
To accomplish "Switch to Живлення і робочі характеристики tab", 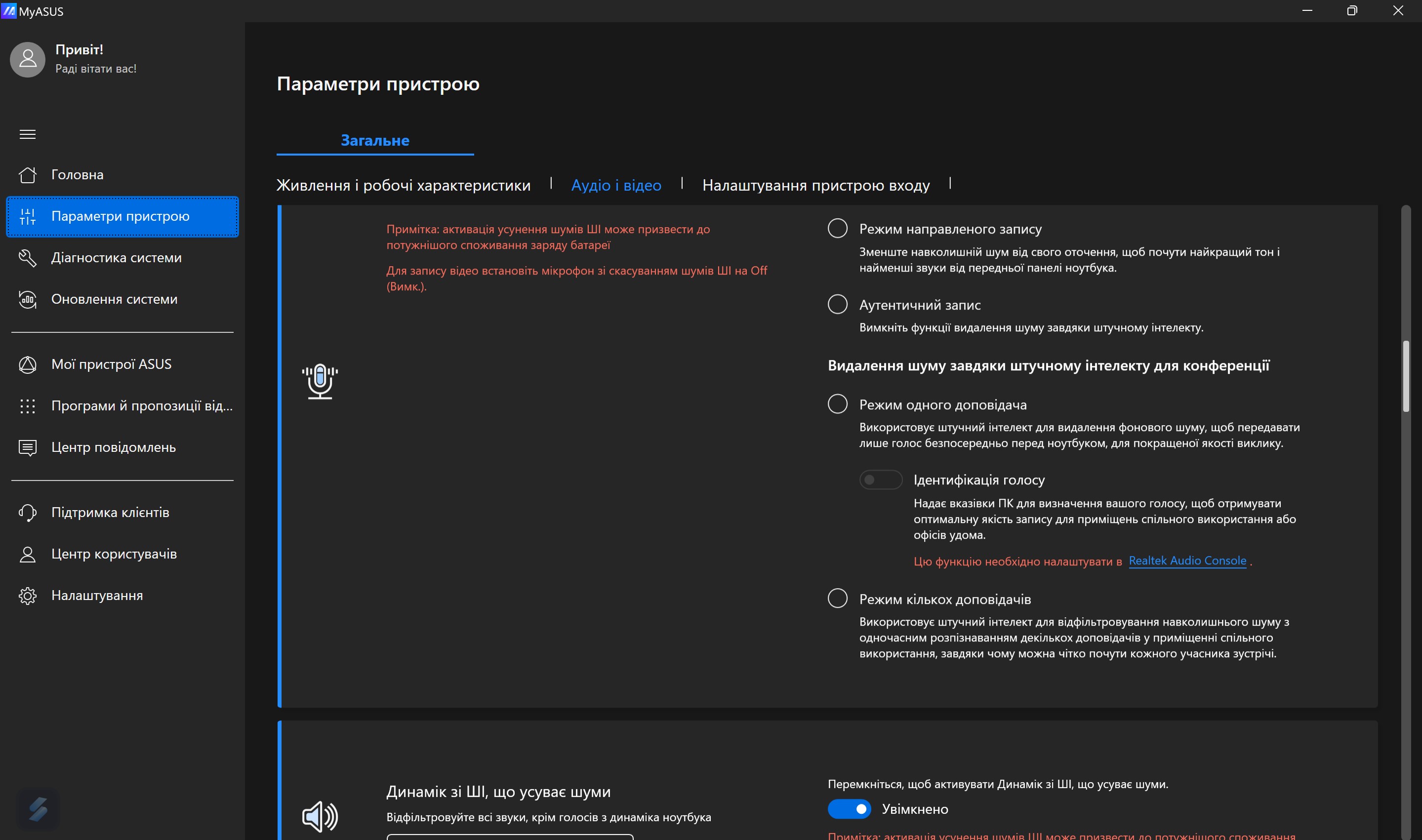I will click(x=403, y=185).
